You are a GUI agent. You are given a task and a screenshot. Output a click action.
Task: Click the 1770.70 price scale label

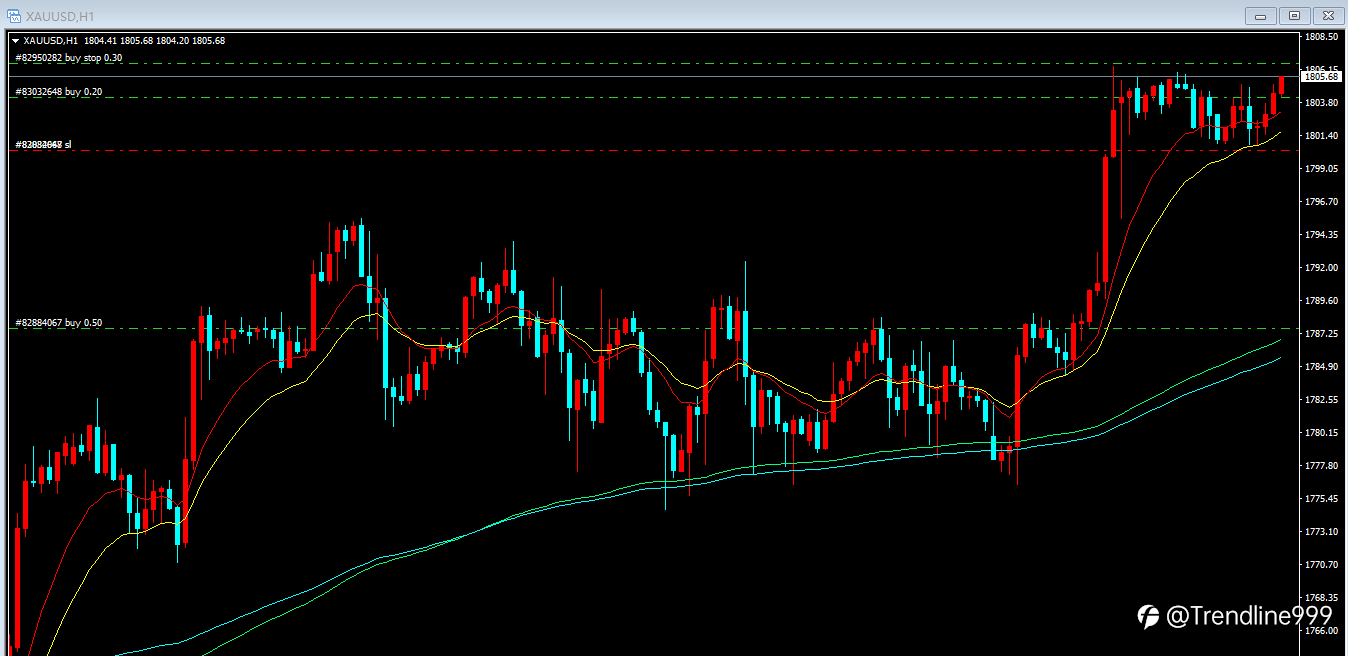[x=1321, y=565]
